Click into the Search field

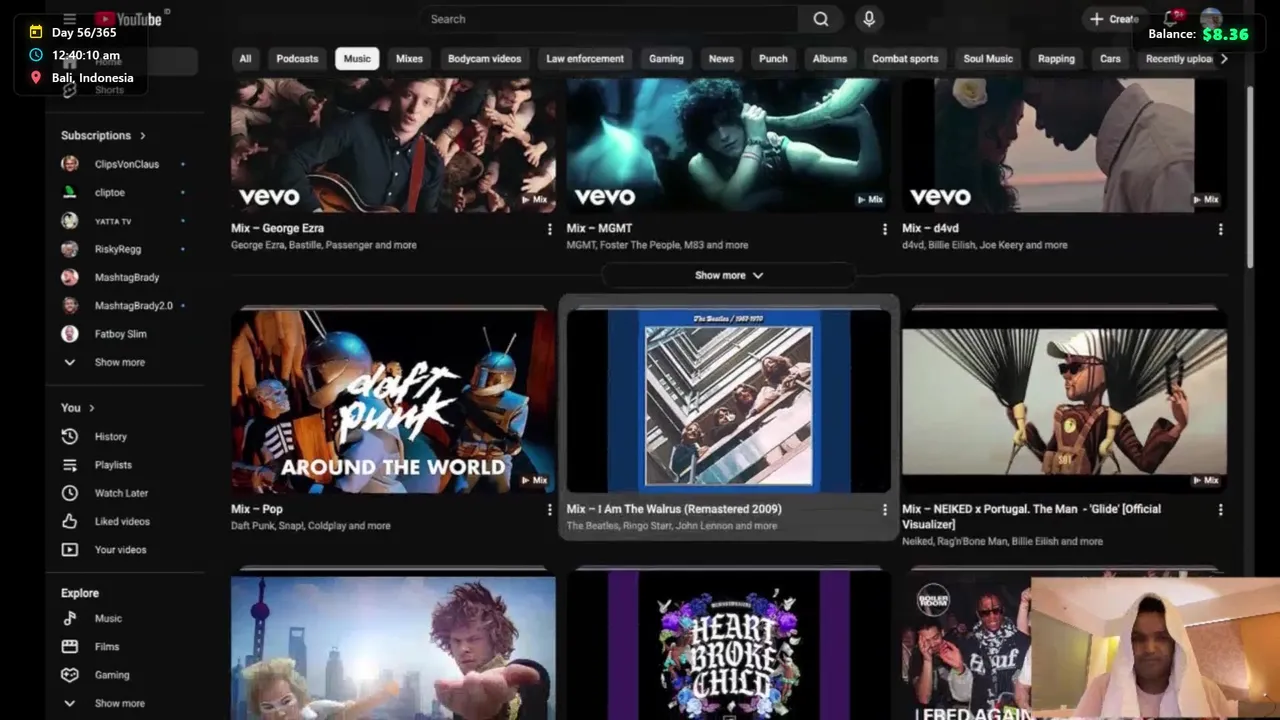click(x=608, y=19)
